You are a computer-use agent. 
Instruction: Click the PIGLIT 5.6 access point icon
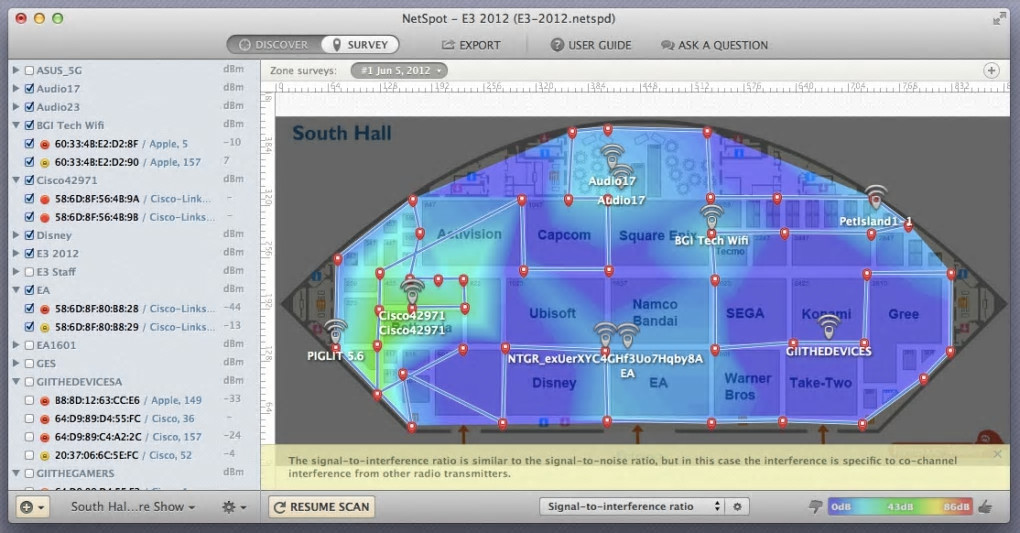336,333
